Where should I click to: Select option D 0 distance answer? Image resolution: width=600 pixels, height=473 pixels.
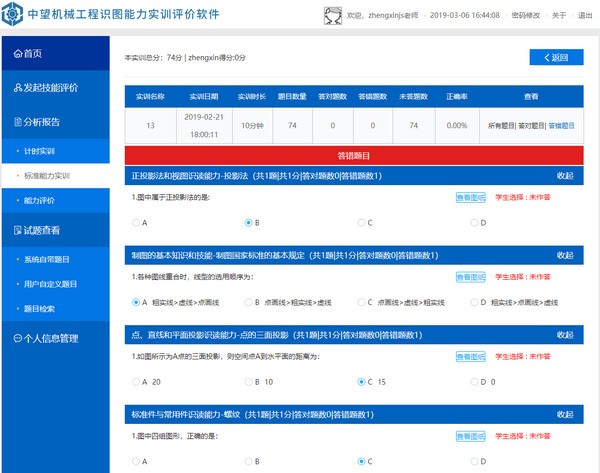[474, 382]
